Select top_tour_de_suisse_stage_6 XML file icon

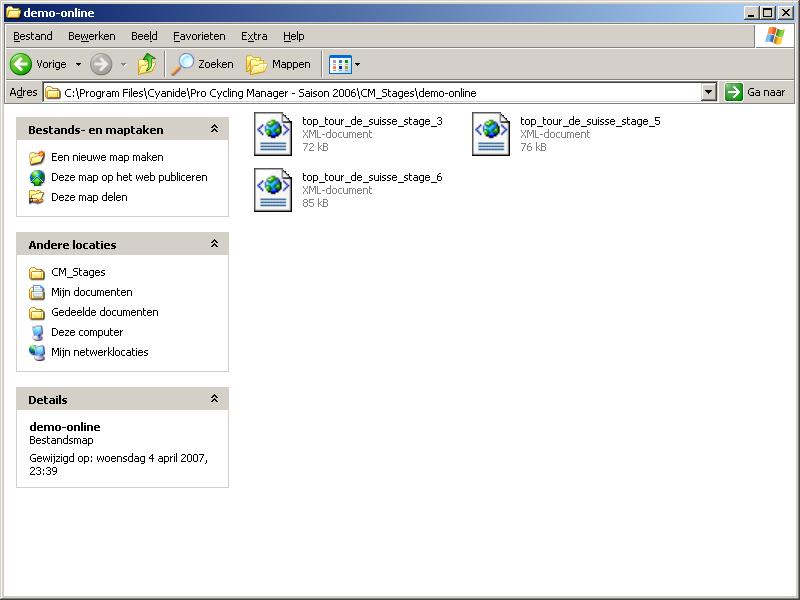tap(273, 190)
